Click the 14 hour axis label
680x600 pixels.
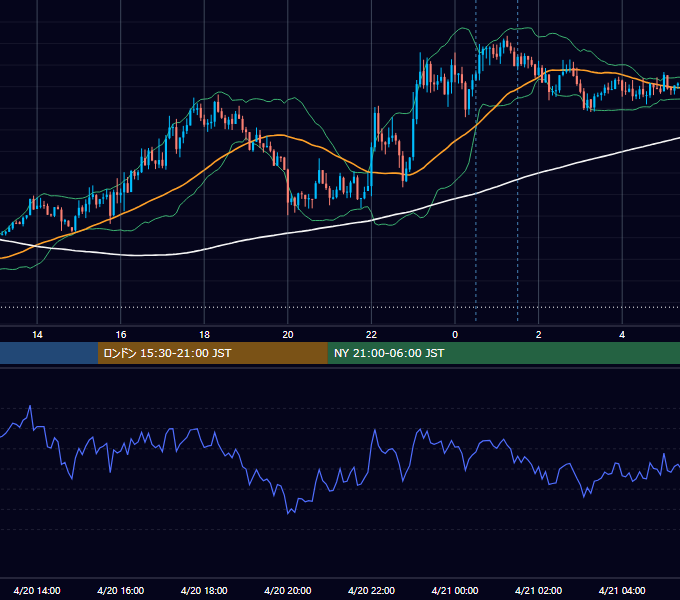pyautogui.click(x=37, y=335)
